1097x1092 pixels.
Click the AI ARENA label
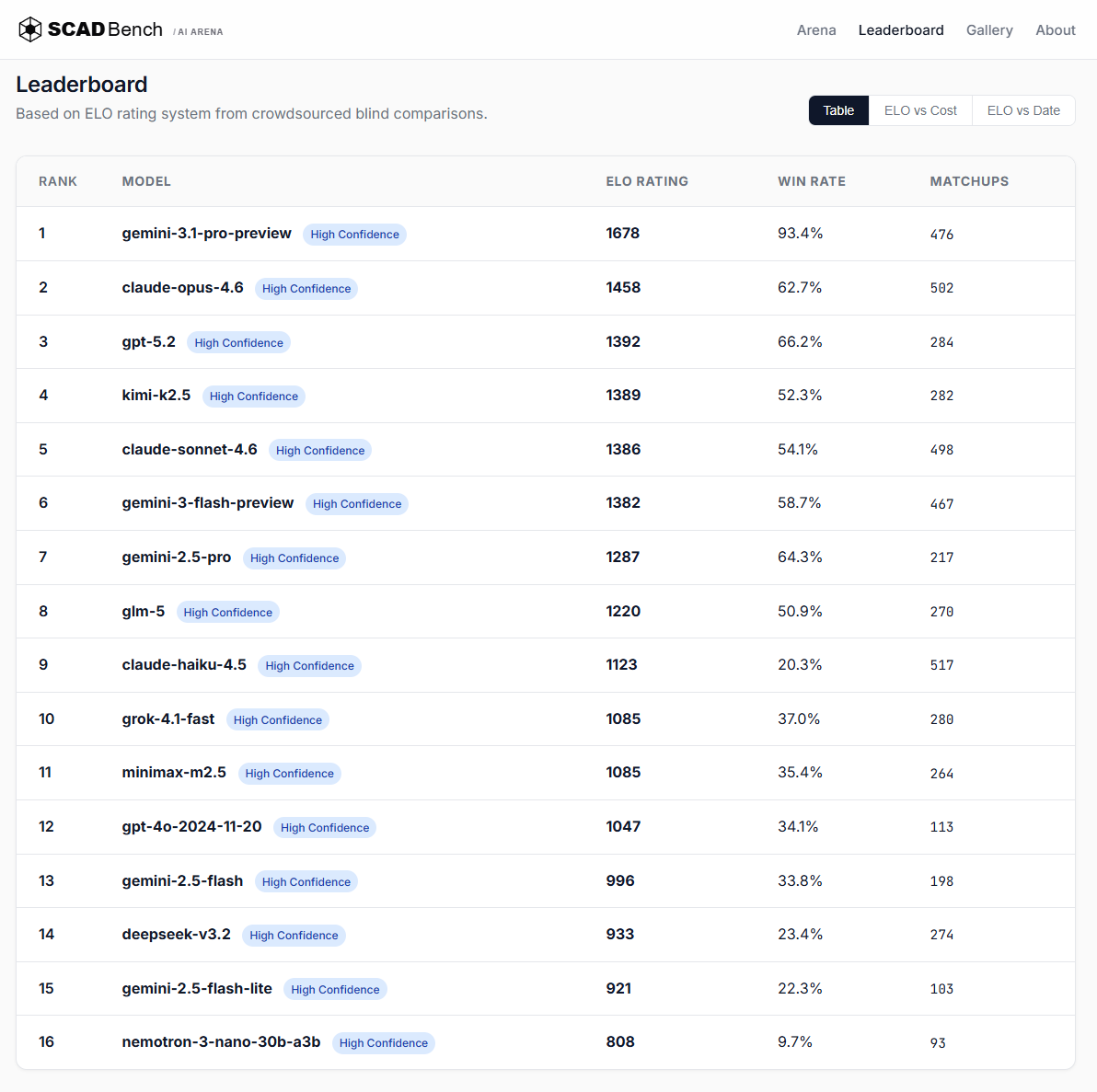[x=198, y=31]
